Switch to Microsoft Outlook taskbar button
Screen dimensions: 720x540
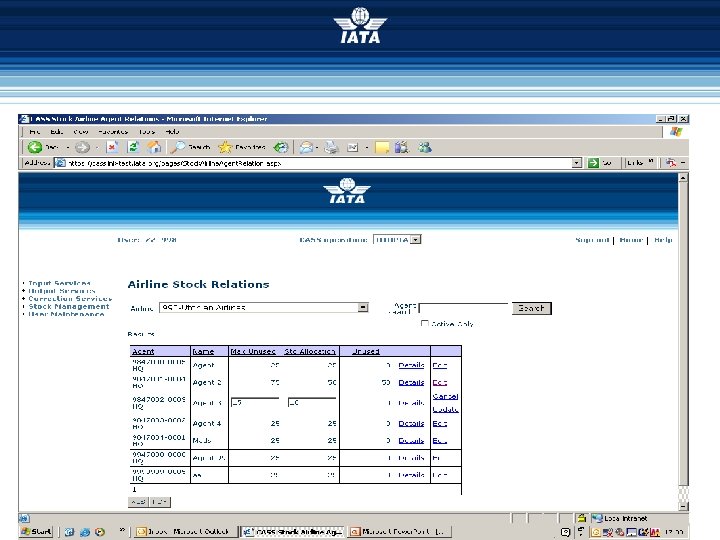coord(185,531)
